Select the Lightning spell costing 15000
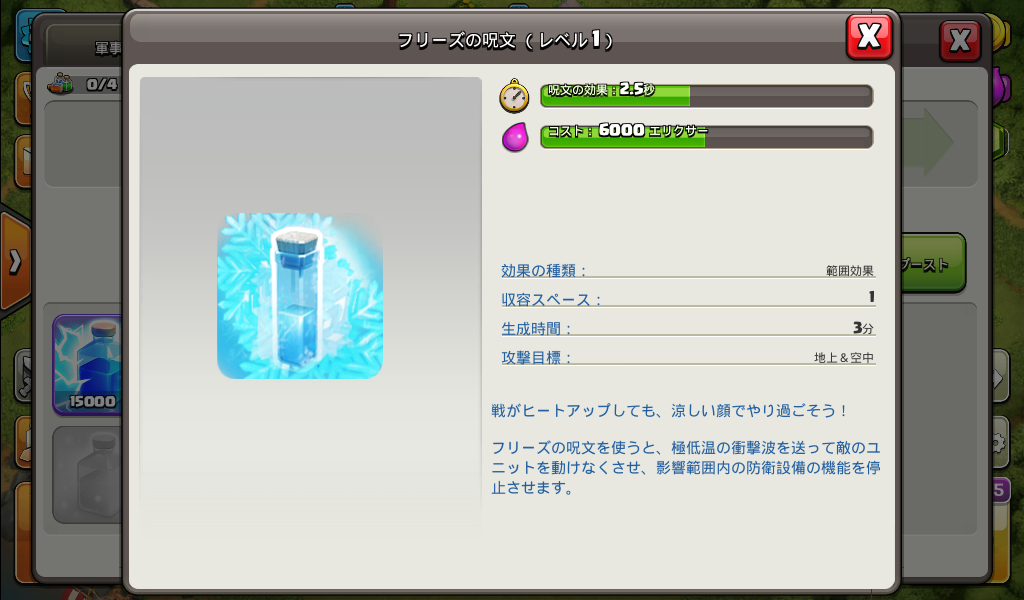Screen dimensions: 1024x600 coord(88,364)
